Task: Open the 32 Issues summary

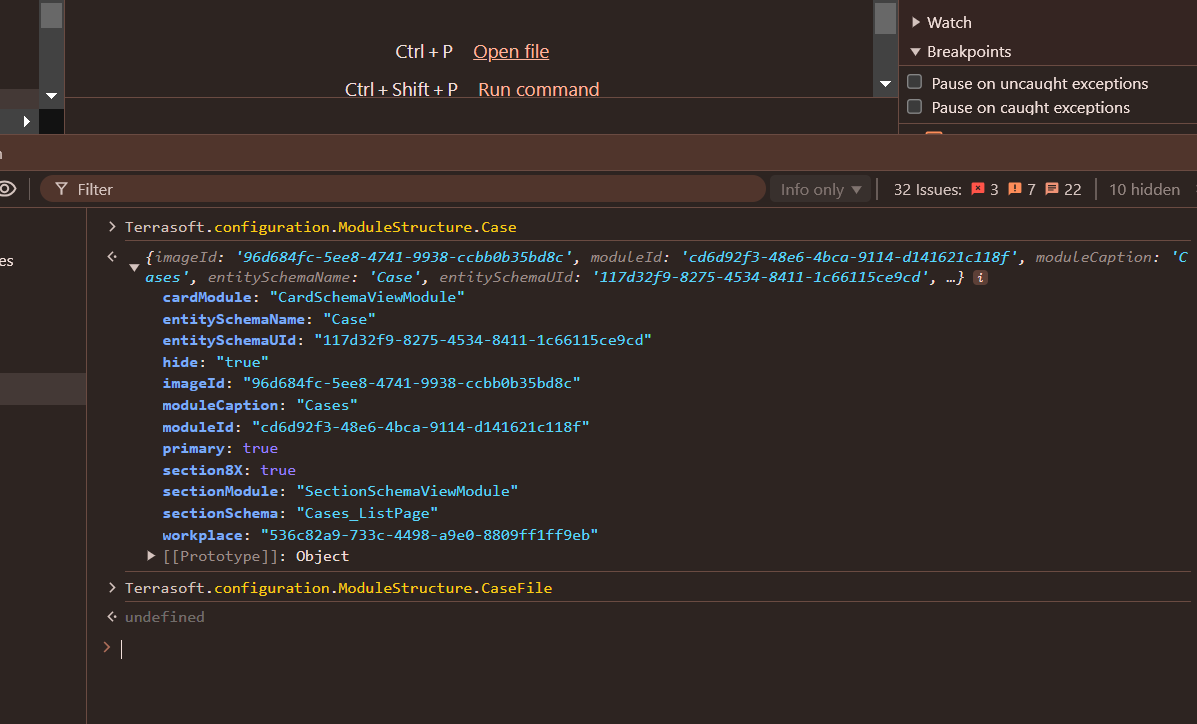Action: [927, 189]
